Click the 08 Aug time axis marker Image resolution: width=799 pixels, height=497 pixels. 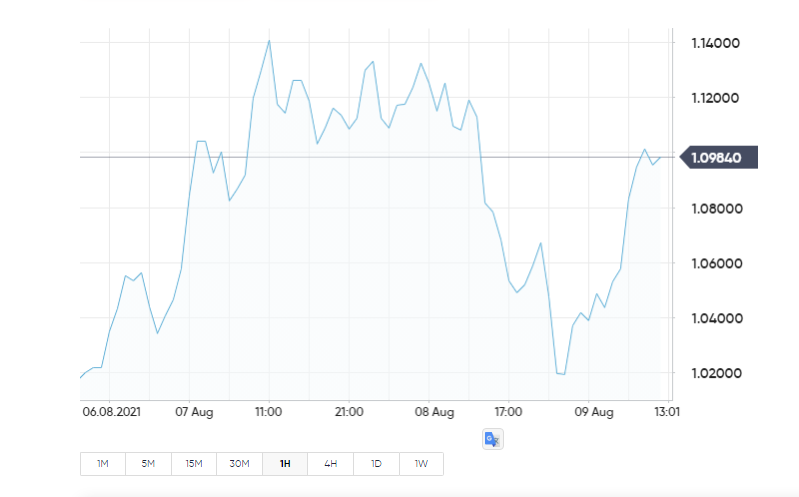434,411
